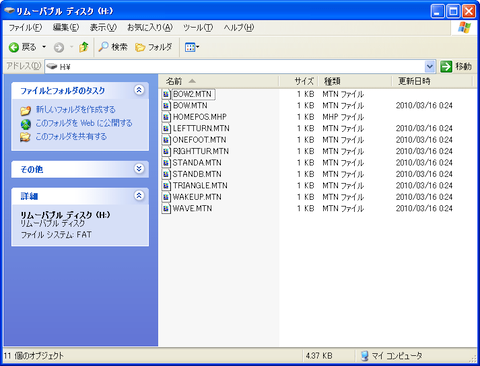Open the Back button history dropdown arrow

pos(44,47)
